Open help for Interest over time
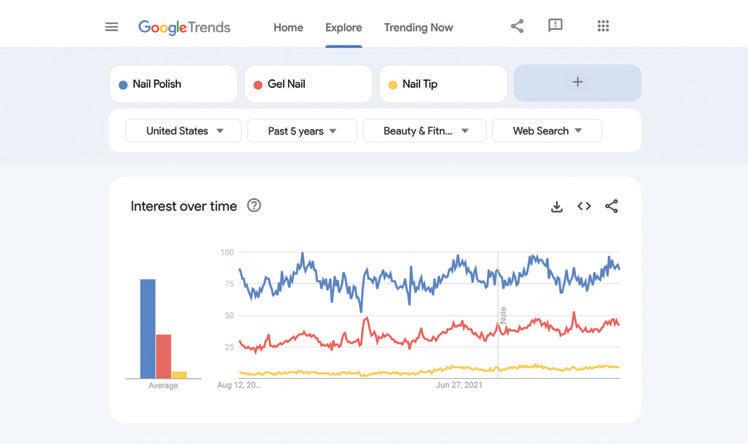 254,205
